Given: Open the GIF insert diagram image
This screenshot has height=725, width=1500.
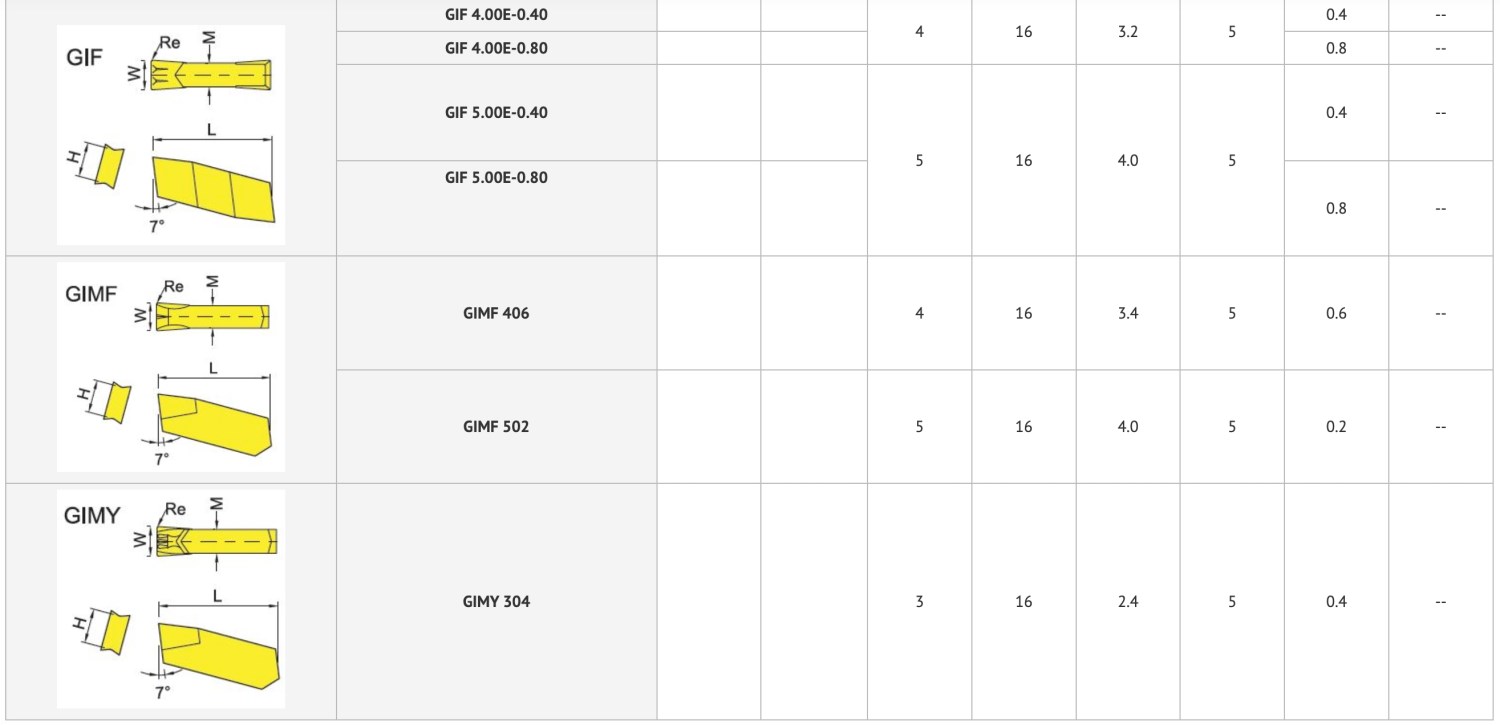Looking at the screenshot, I should pyautogui.click(x=171, y=135).
